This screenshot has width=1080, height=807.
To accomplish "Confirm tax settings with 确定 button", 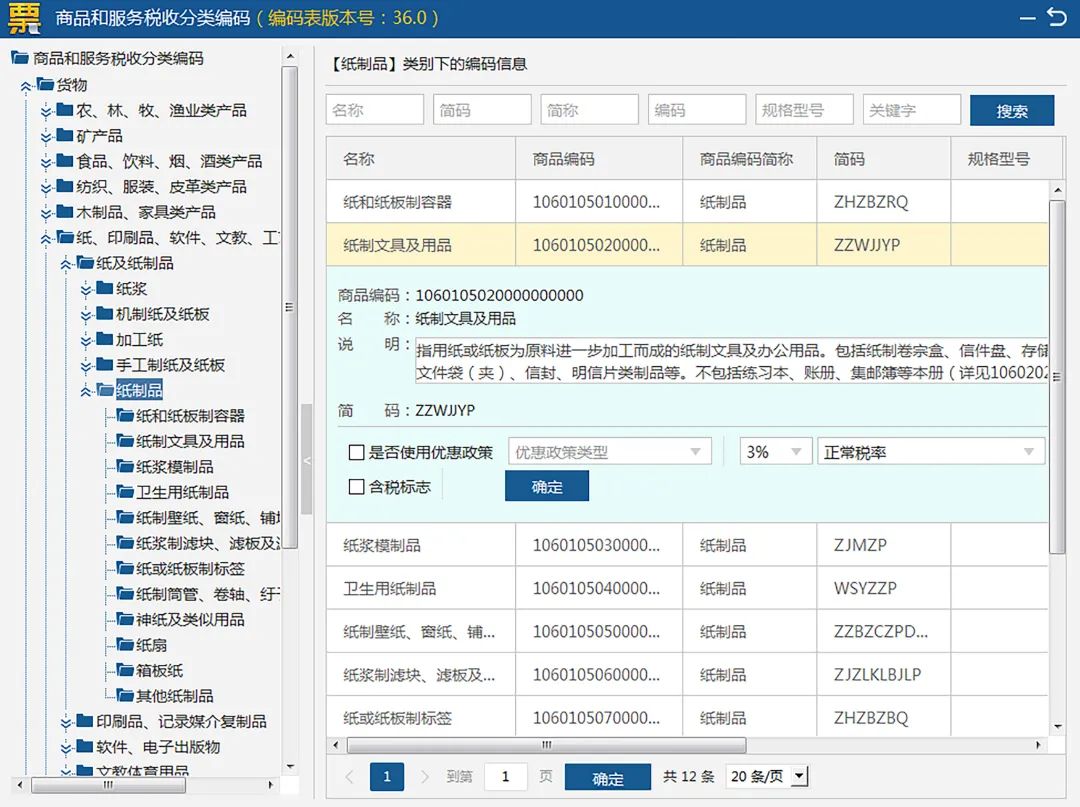I will coord(547,486).
